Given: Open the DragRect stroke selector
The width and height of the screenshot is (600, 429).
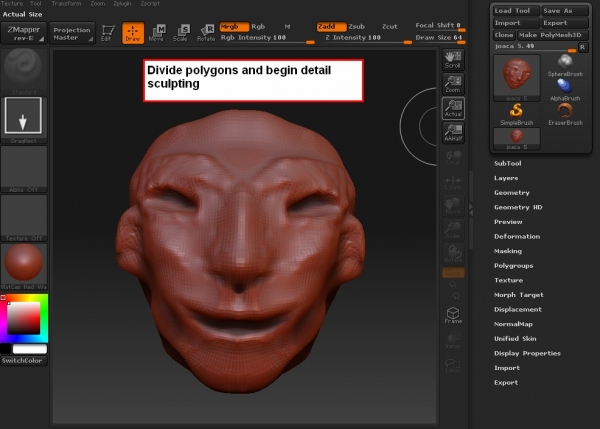Looking at the screenshot, I should coord(24,120).
